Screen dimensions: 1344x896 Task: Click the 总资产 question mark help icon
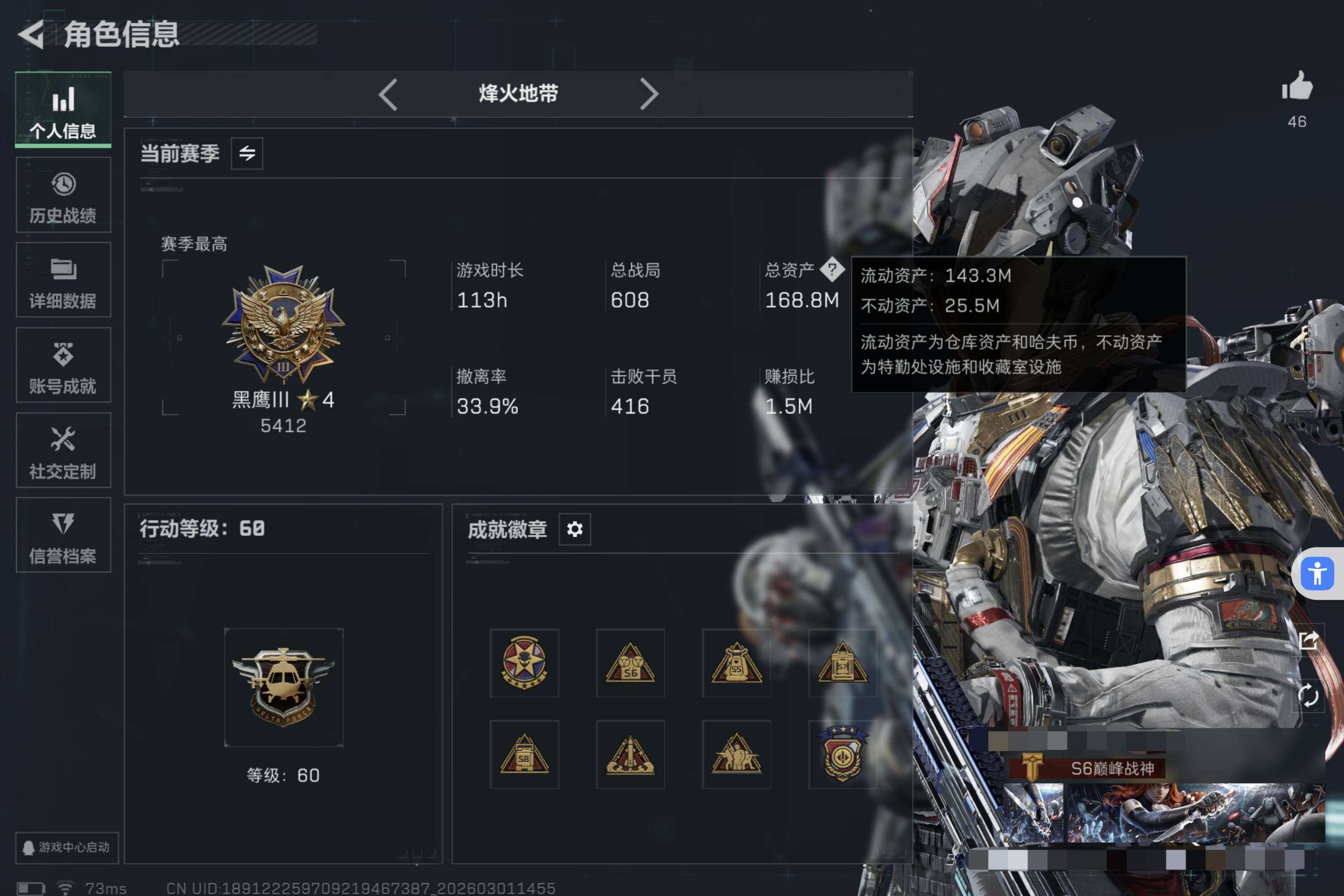832,269
